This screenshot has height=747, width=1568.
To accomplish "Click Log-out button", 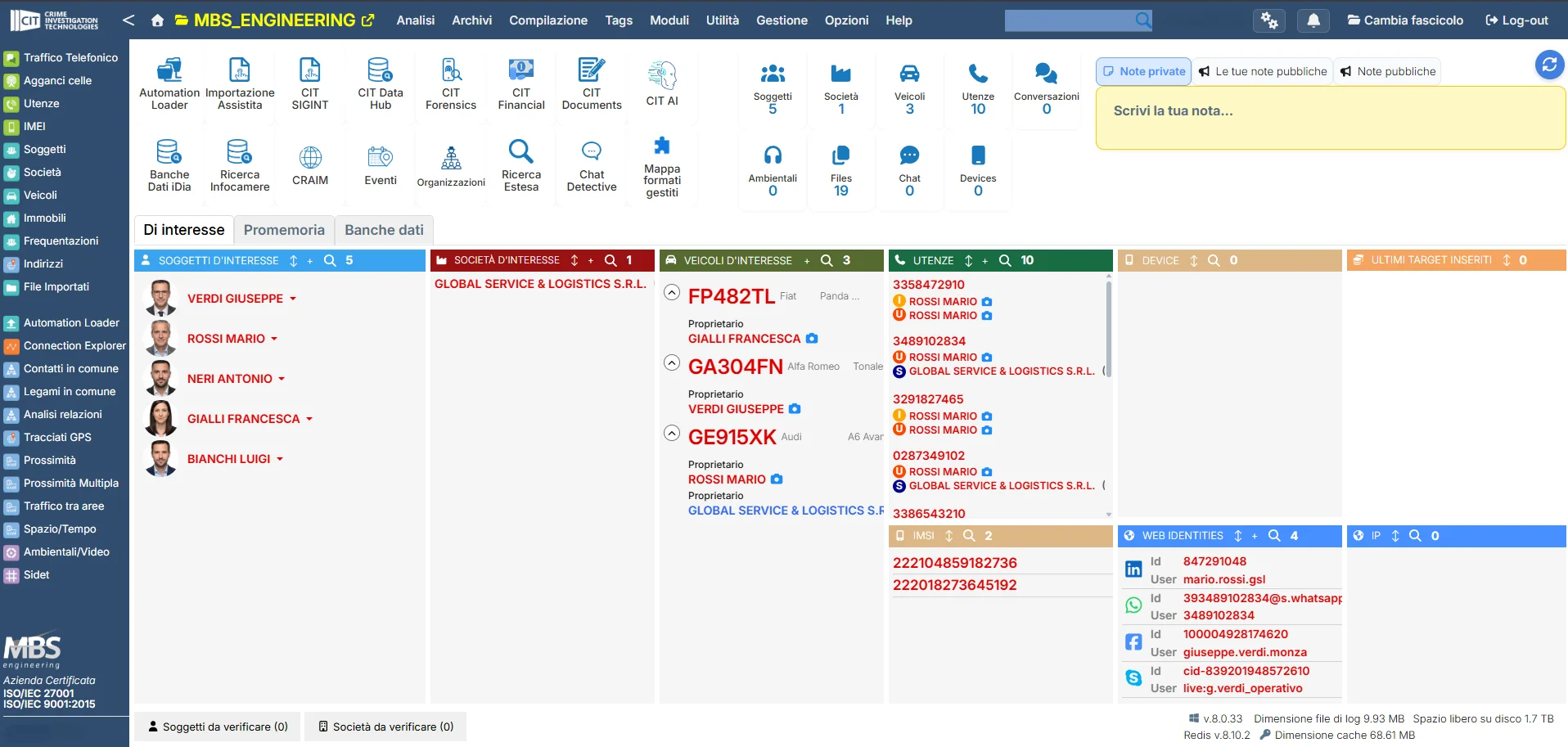I will (x=1516, y=20).
